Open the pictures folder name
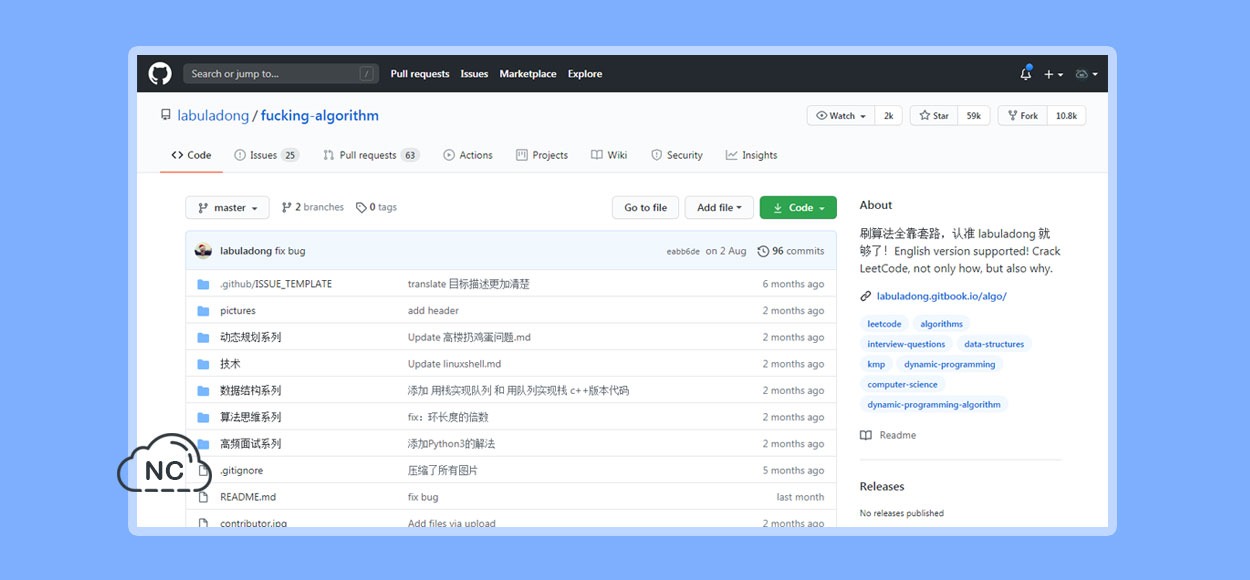 tap(238, 311)
